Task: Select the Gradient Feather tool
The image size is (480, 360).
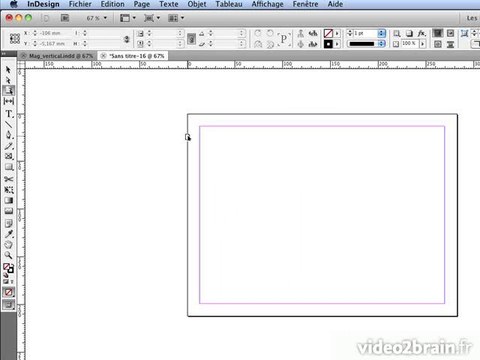Action: click(x=8, y=211)
